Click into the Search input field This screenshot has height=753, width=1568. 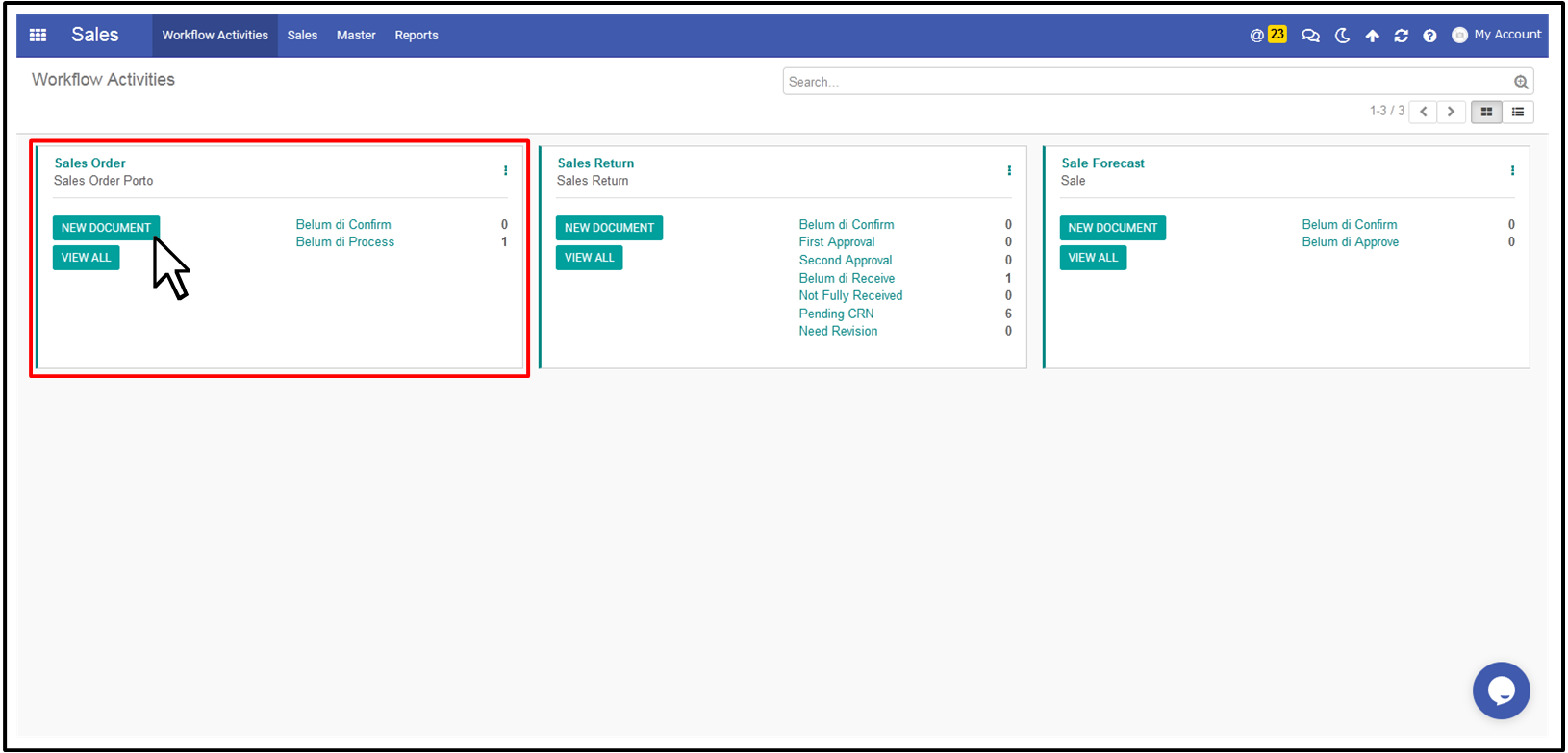1145,82
